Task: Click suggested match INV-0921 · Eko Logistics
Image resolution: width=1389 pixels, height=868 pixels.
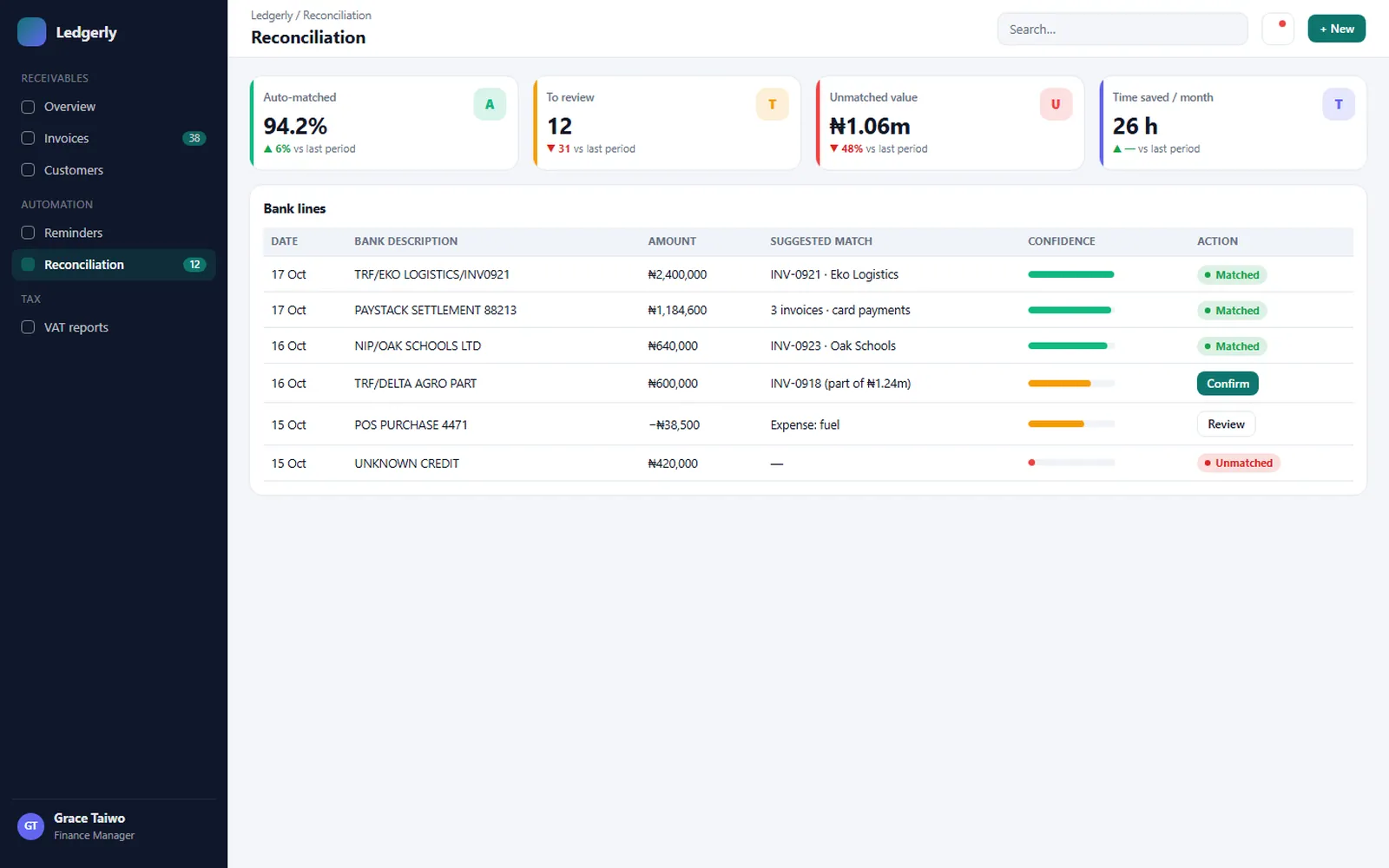Action: point(834,274)
